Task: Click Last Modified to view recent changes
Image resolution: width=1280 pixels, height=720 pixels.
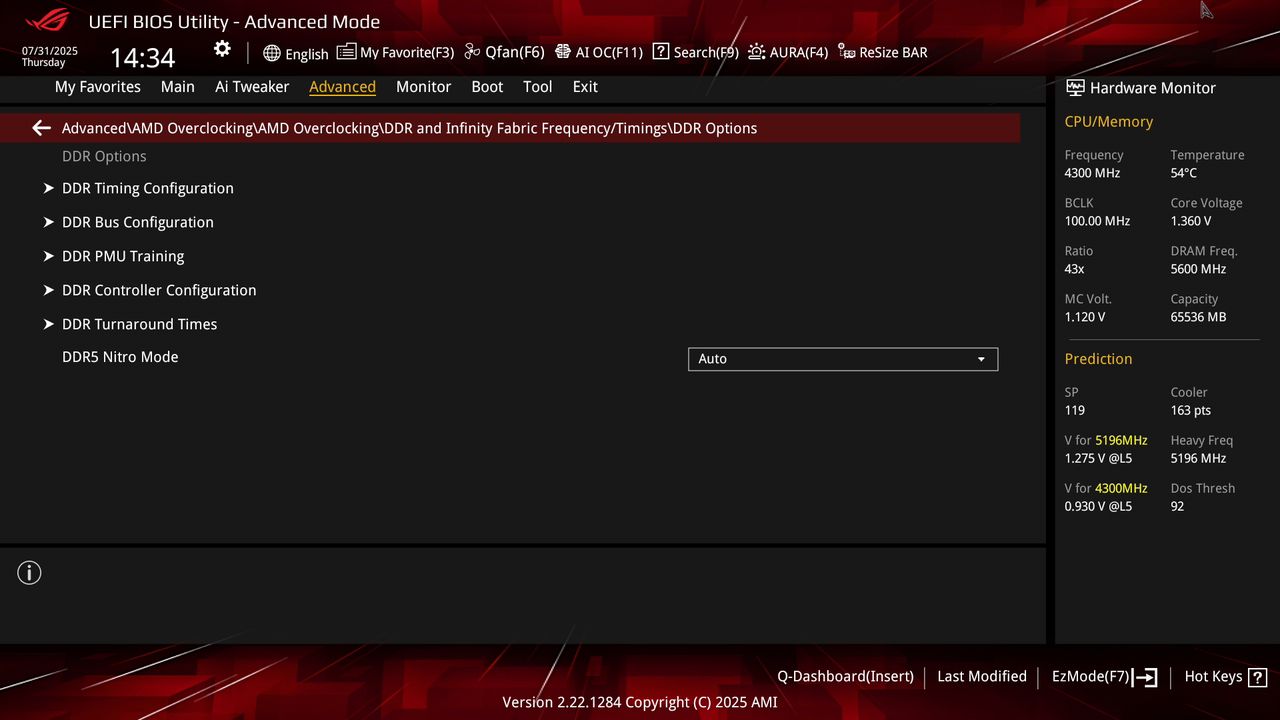Action: [x=981, y=676]
